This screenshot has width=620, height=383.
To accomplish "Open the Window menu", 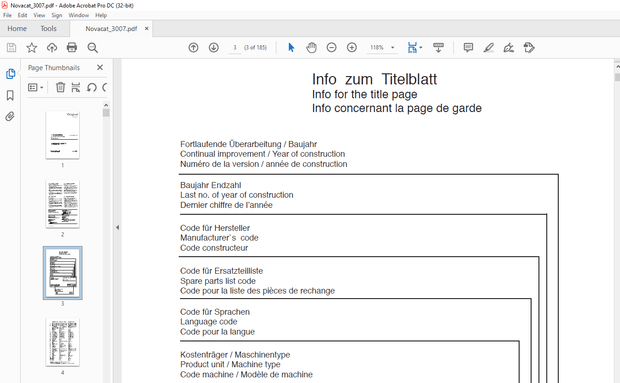I will (x=78, y=15).
